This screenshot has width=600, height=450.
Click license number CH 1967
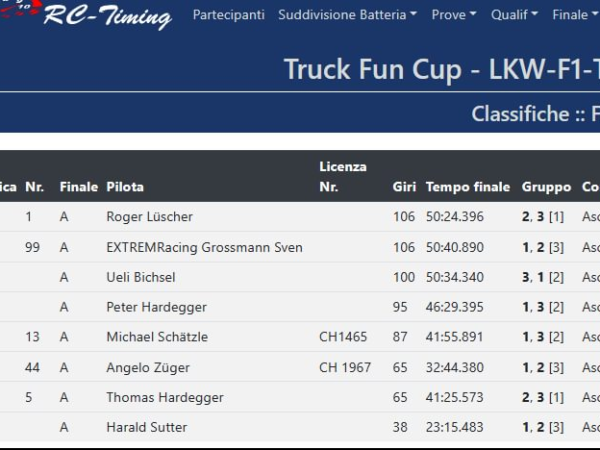point(344,367)
